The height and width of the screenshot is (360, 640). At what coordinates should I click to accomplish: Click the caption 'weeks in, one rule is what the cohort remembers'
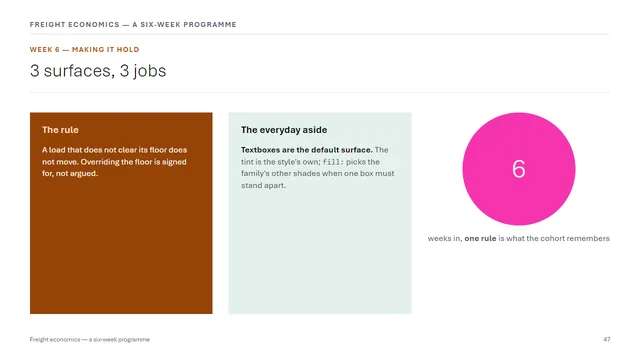point(518,238)
